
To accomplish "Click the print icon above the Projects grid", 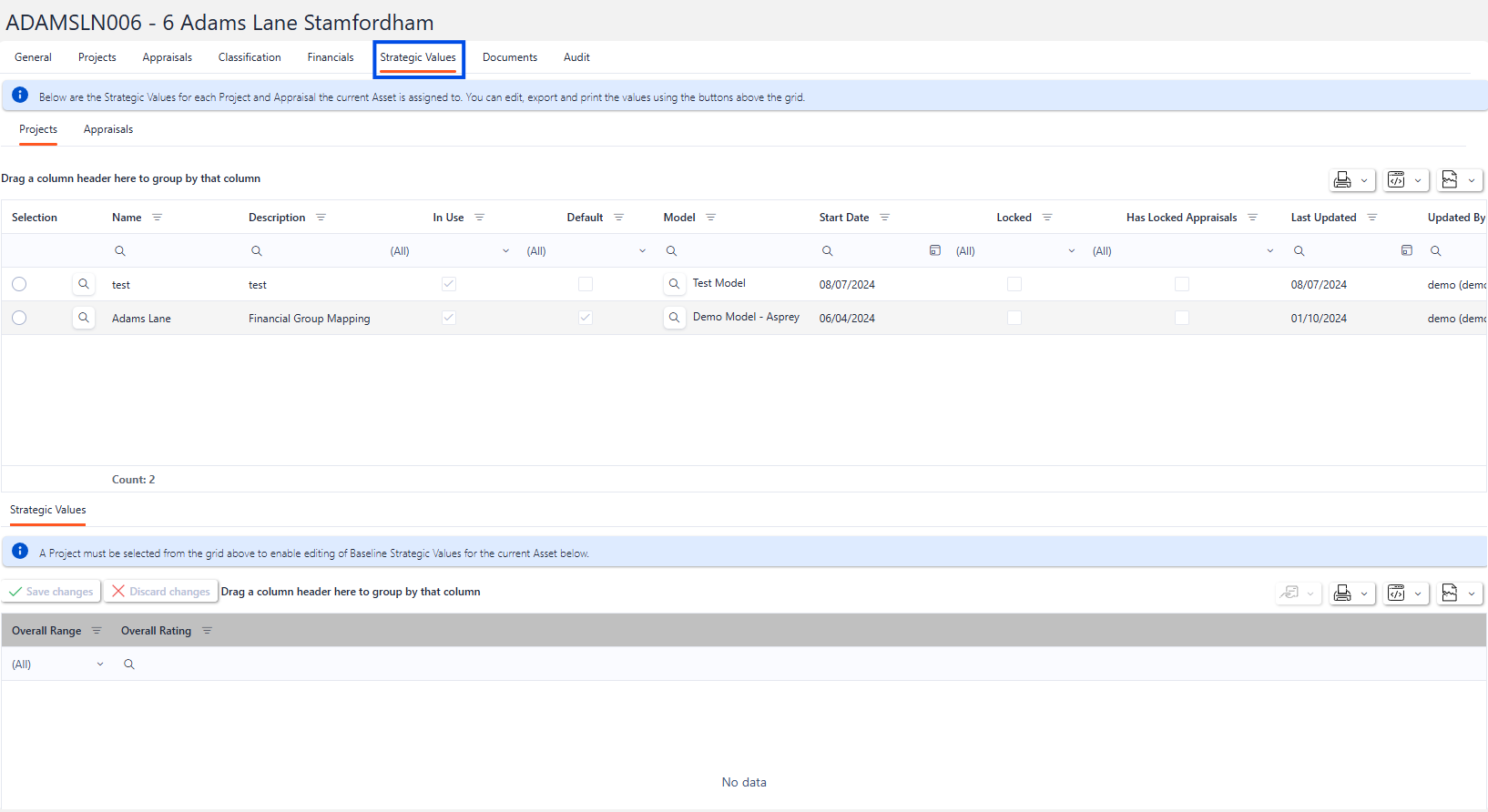I will 1342,180.
